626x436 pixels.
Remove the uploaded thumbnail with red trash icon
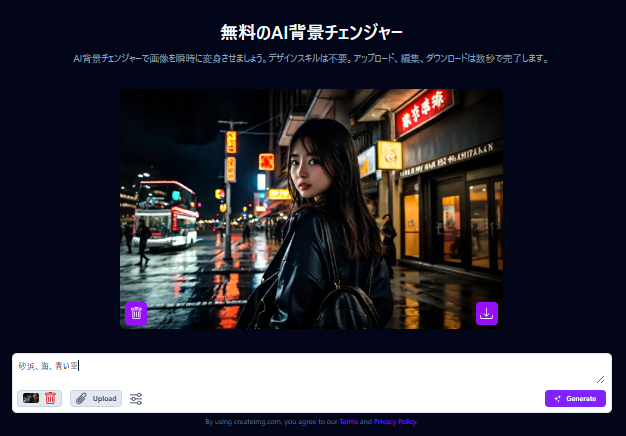(x=50, y=398)
